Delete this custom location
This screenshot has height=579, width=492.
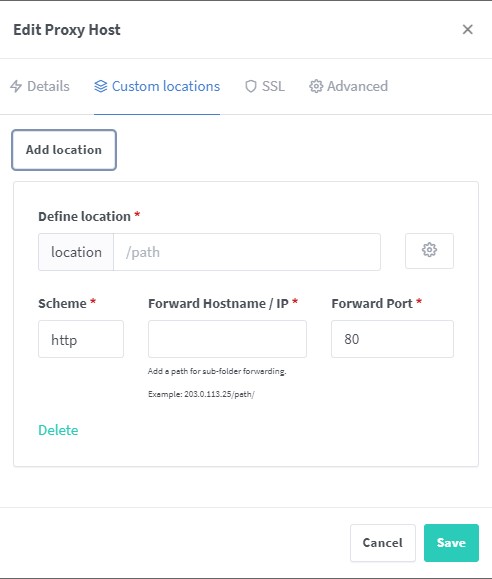[58, 430]
